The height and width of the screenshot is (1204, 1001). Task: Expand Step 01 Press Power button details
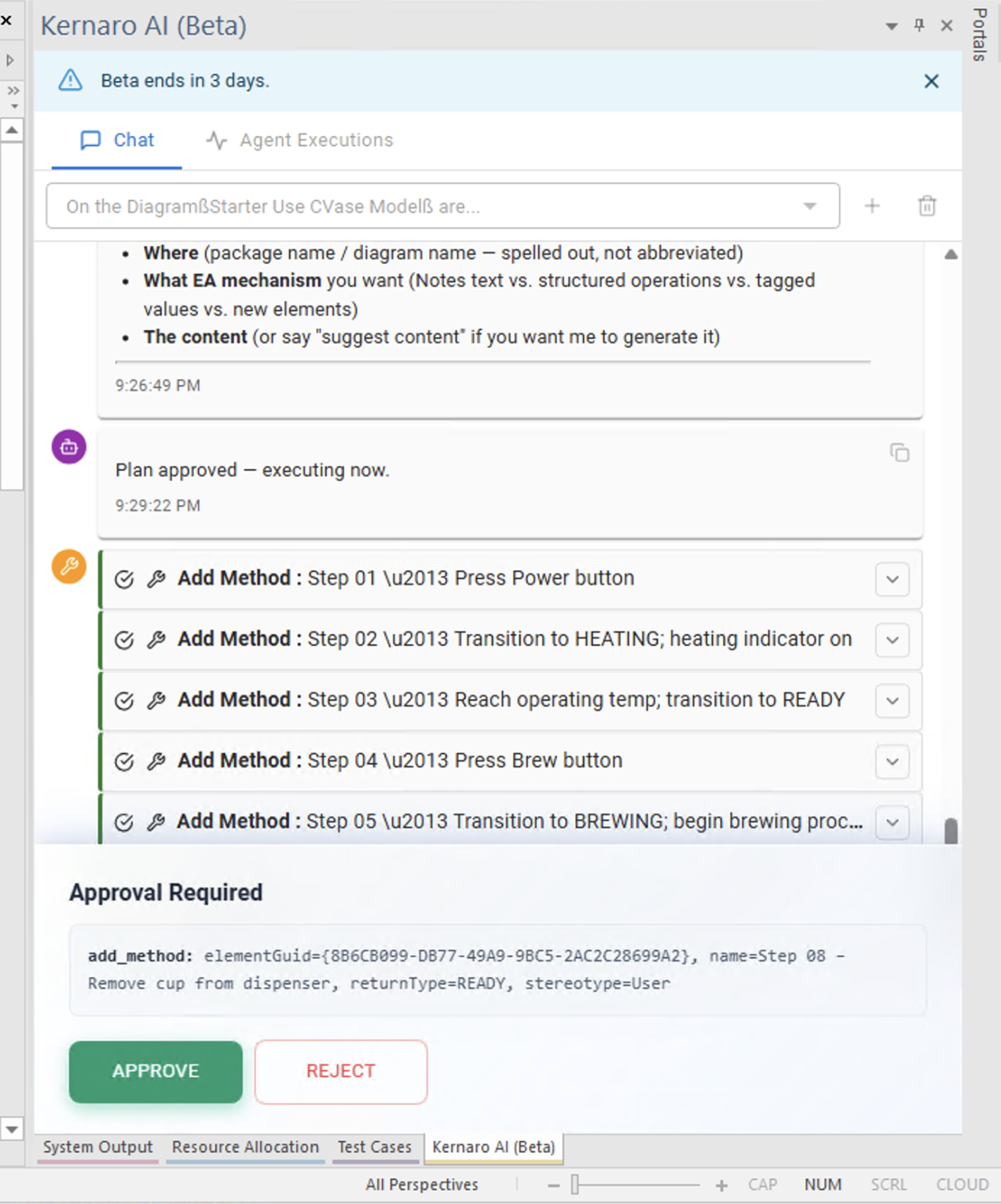[x=893, y=579]
